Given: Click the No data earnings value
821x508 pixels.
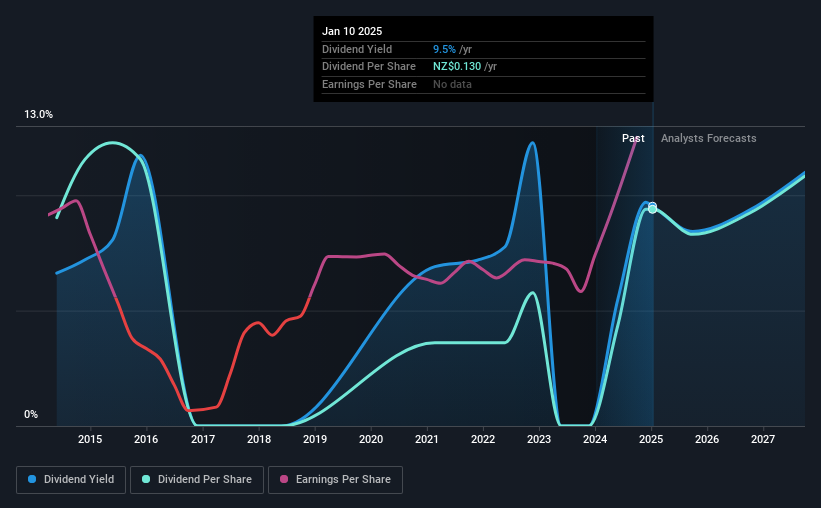Looking at the screenshot, I should (x=452, y=84).
